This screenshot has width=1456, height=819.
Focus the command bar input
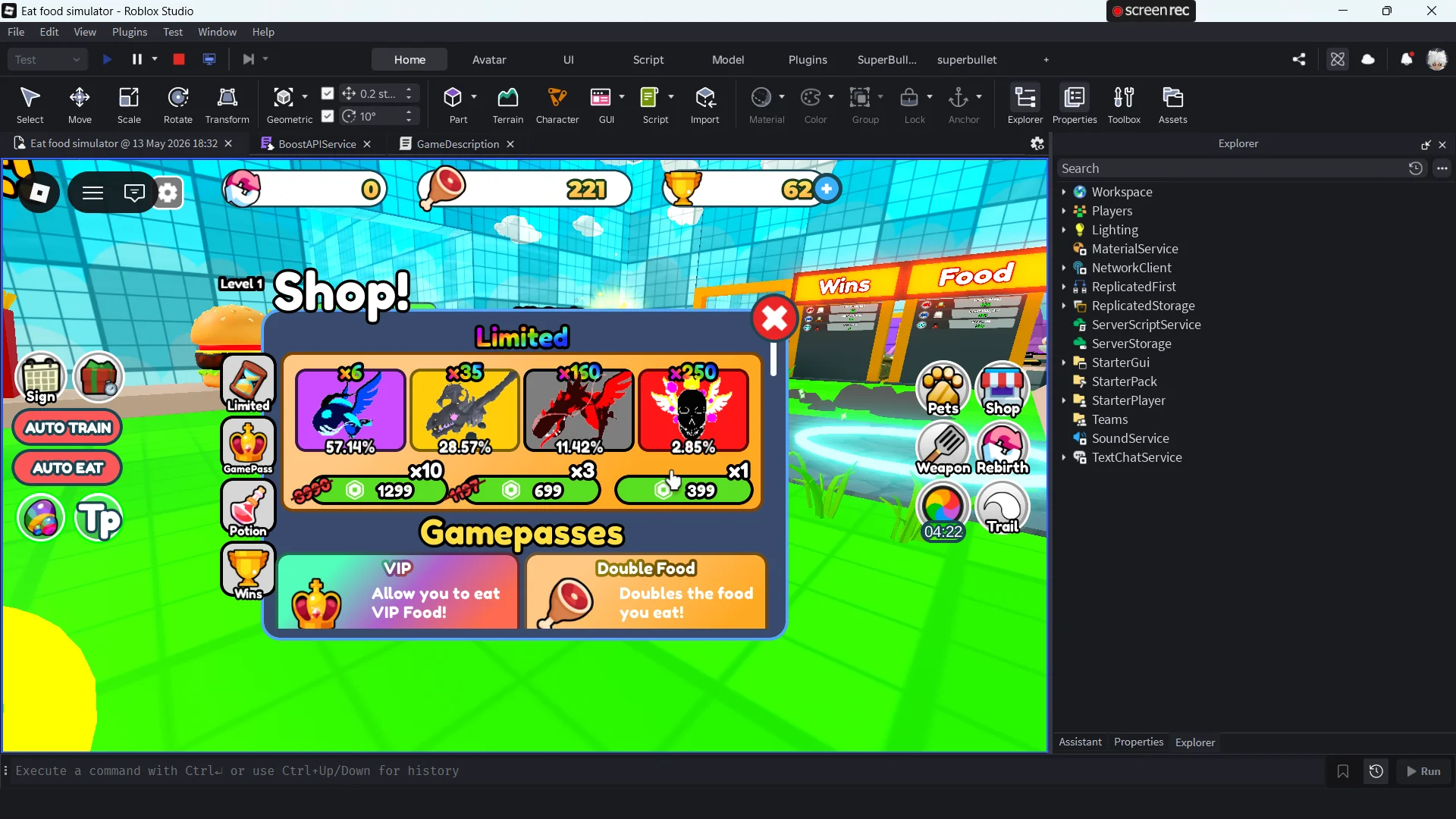[x=667, y=770]
